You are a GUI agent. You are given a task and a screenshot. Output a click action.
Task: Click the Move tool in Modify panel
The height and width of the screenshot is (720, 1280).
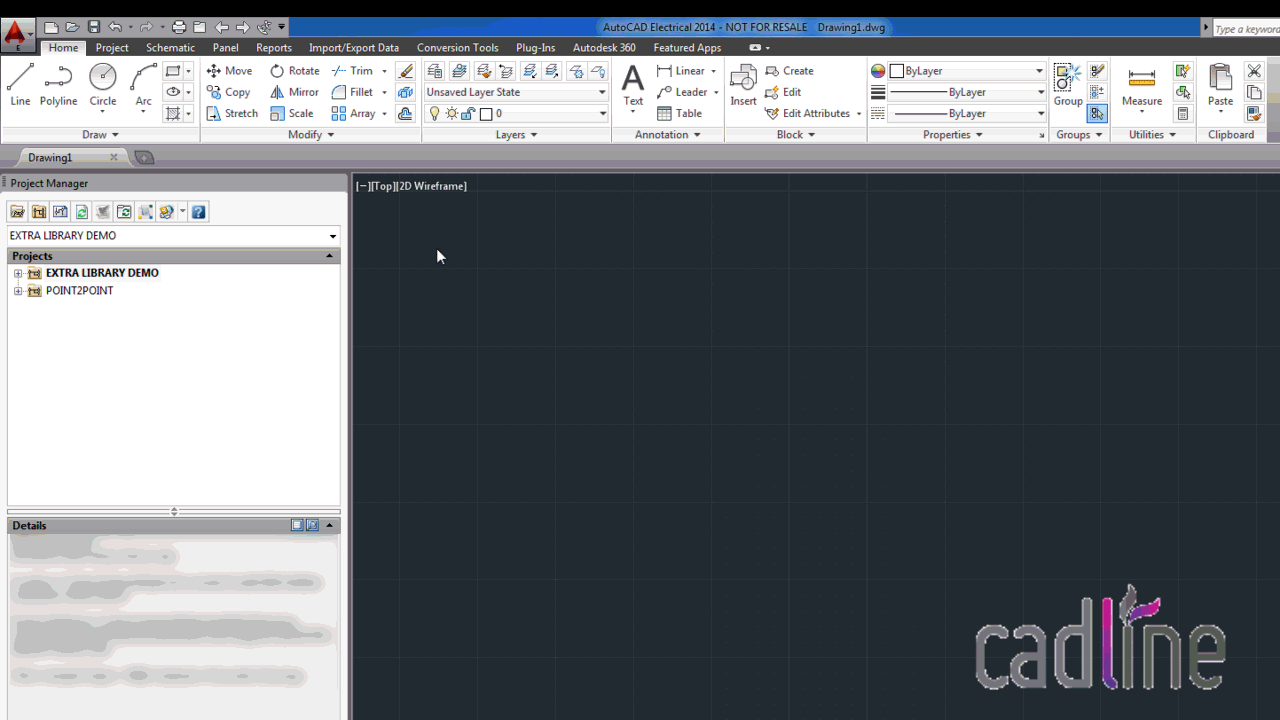230,70
